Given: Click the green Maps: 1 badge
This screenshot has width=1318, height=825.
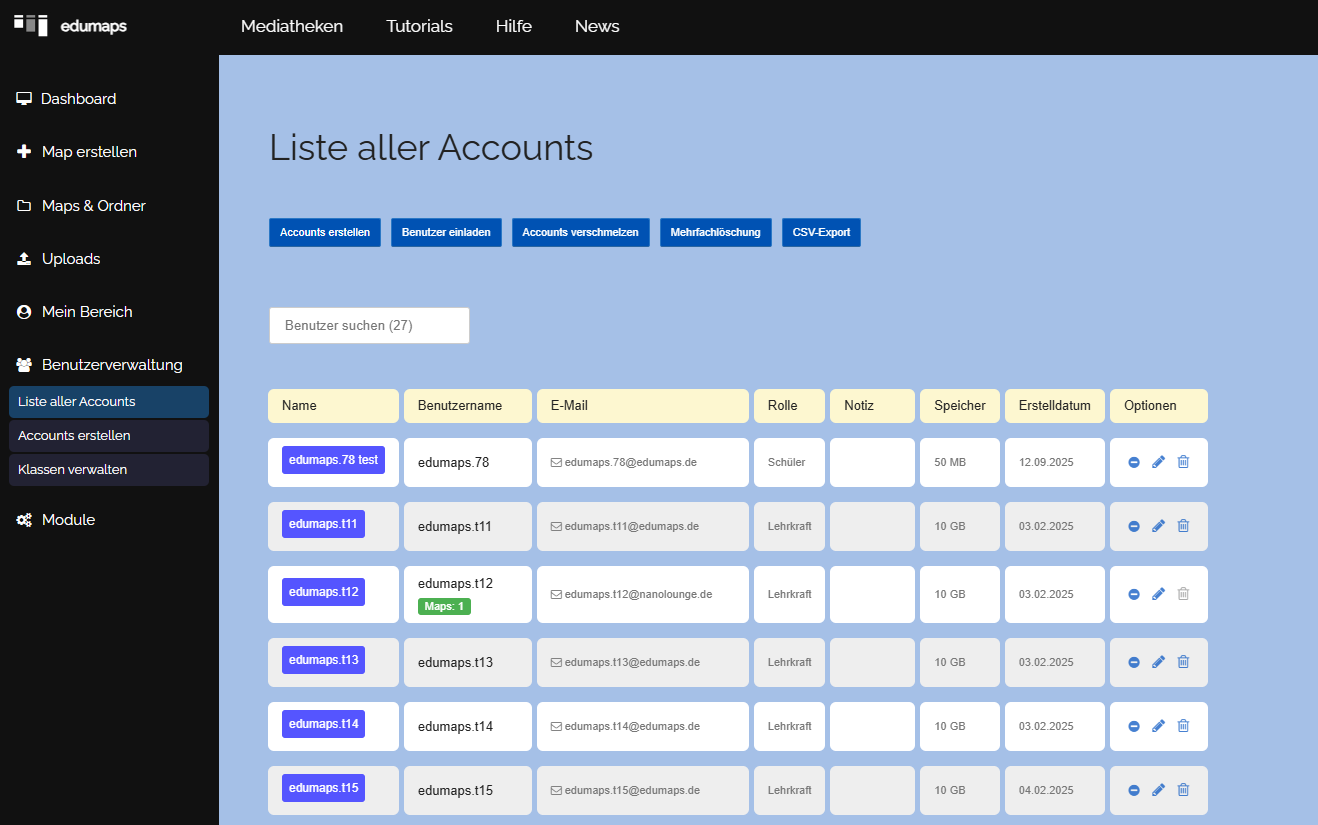Looking at the screenshot, I should (444, 606).
